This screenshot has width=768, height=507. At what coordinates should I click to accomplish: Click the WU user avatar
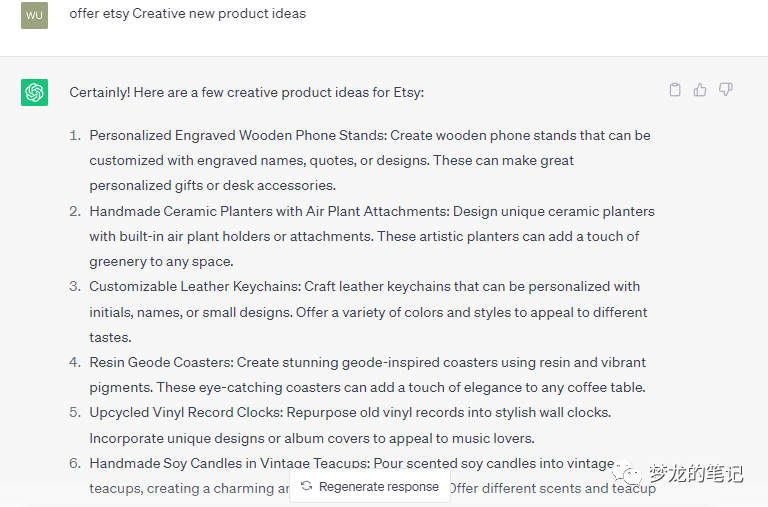point(34,15)
